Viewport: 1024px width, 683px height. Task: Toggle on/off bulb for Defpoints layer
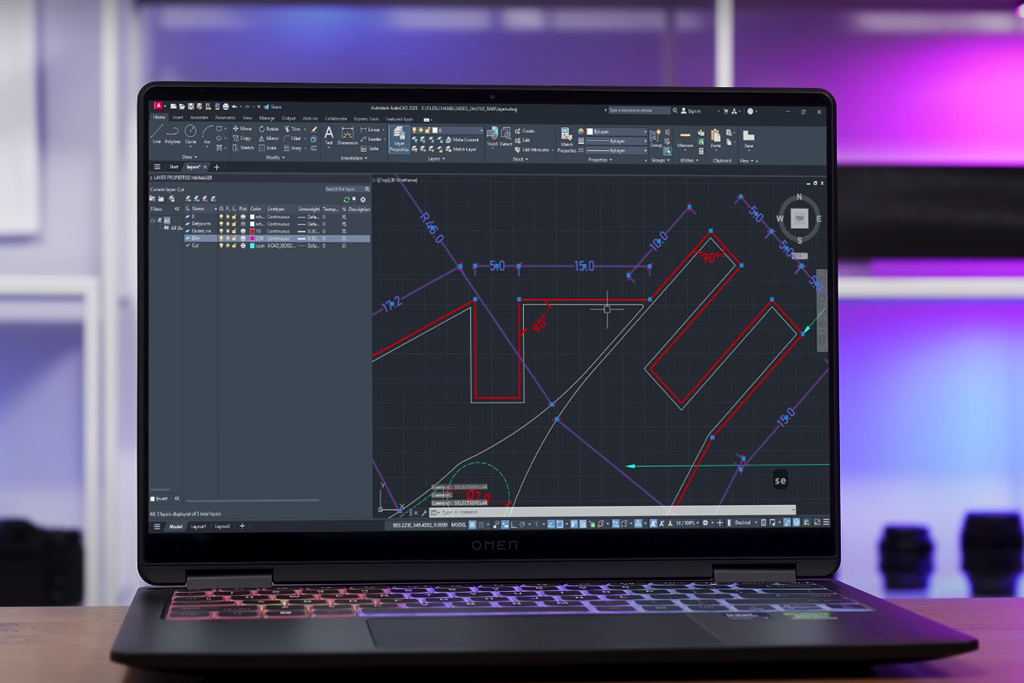pyautogui.click(x=221, y=224)
